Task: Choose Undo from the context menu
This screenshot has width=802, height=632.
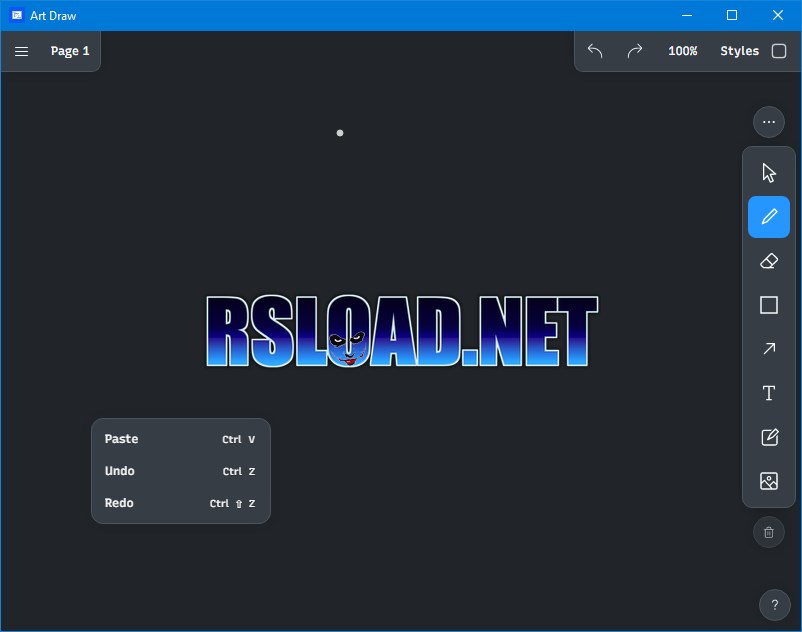Action: pyautogui.click(x=181, y=471)
